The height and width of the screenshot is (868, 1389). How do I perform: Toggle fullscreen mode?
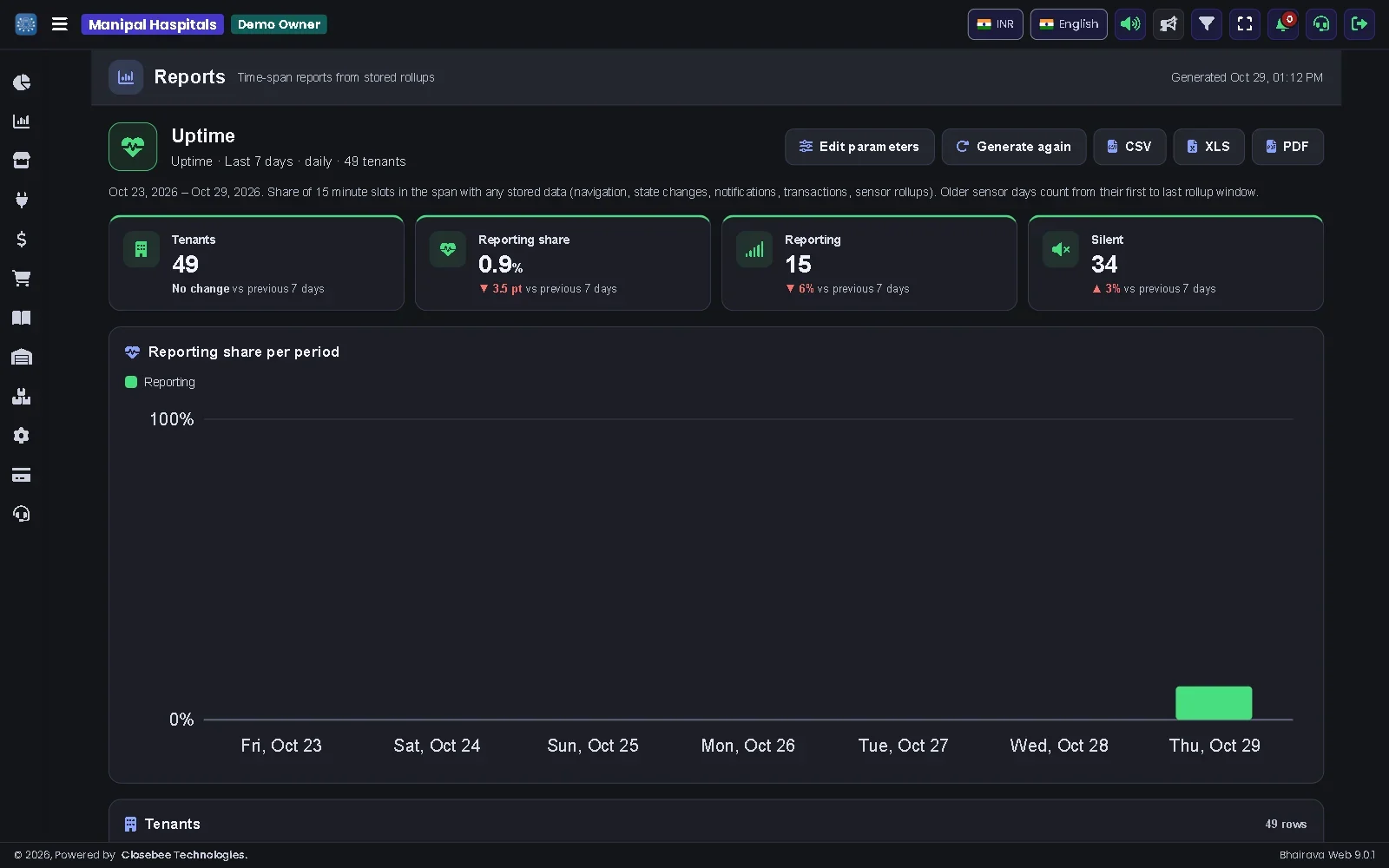point(1245,24)
